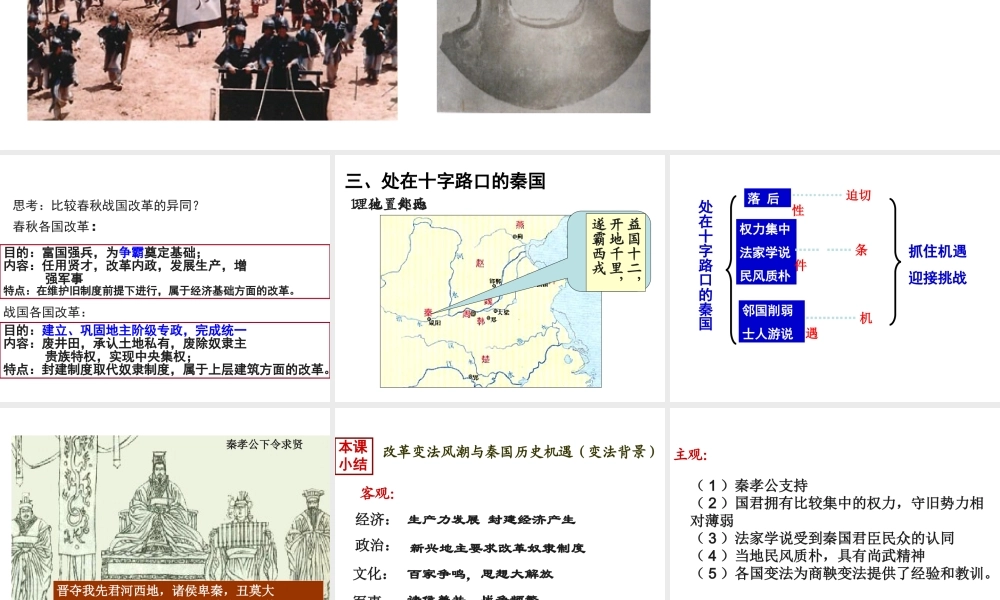Viewport: 1000px width, 600px height.
Task: Click the heading 三、处在十字路口的秦国
Action: point(445,181)
